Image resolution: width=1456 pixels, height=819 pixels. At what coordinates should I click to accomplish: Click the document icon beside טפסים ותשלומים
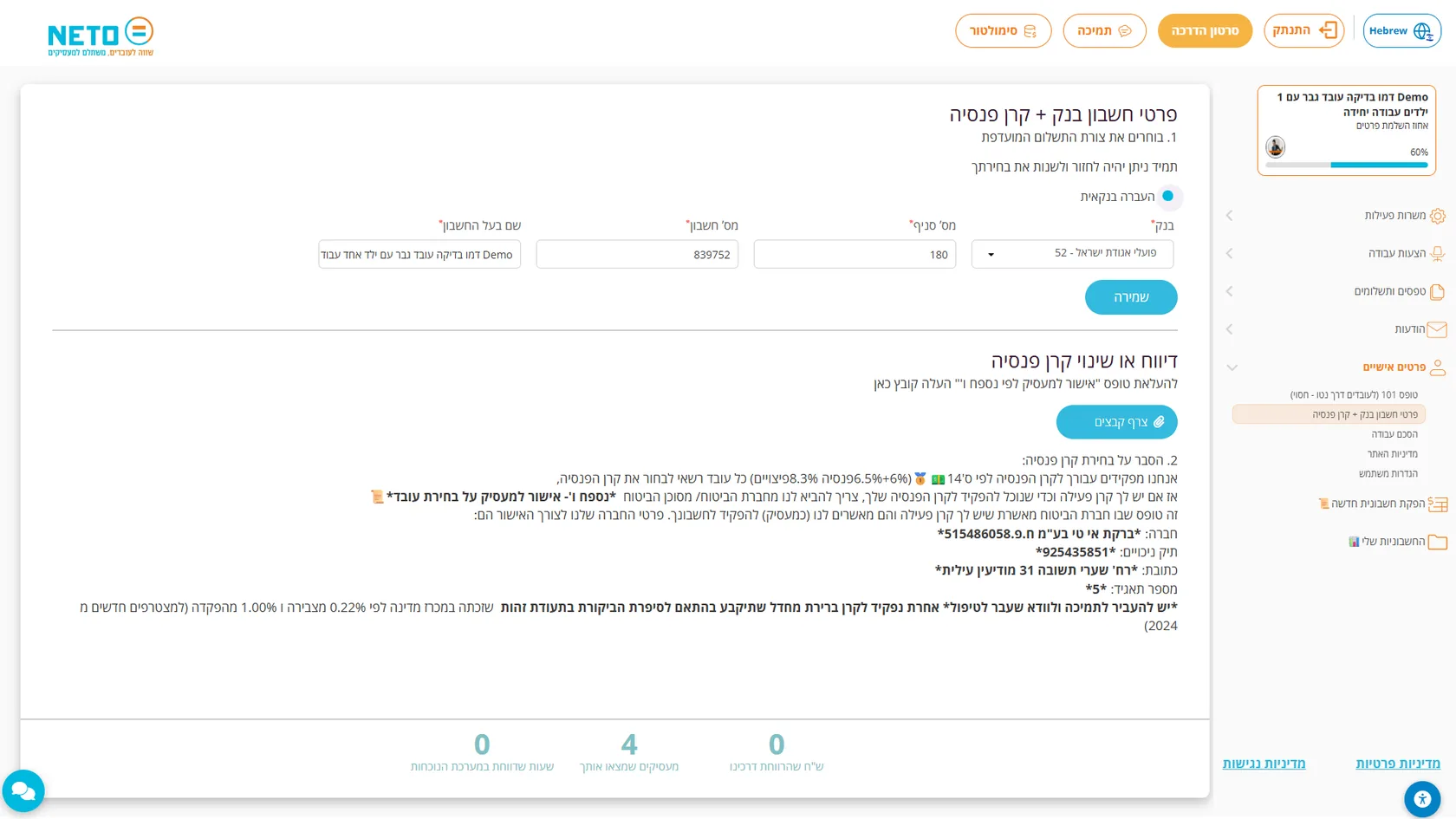point(1437,292)
